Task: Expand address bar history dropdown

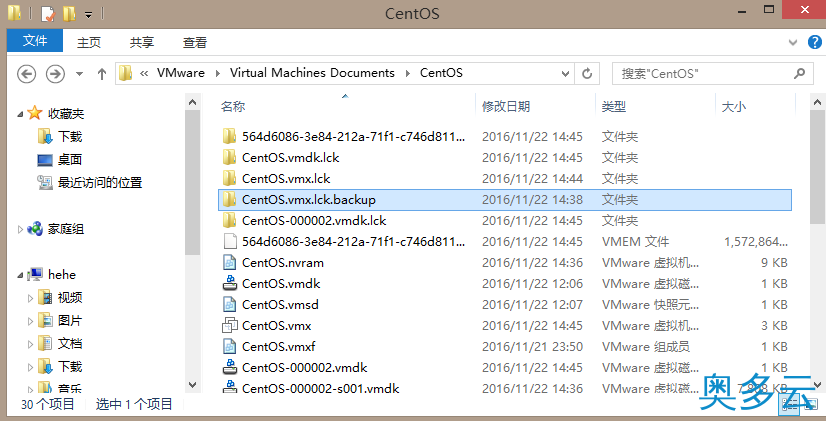Action: click(565, 74)
